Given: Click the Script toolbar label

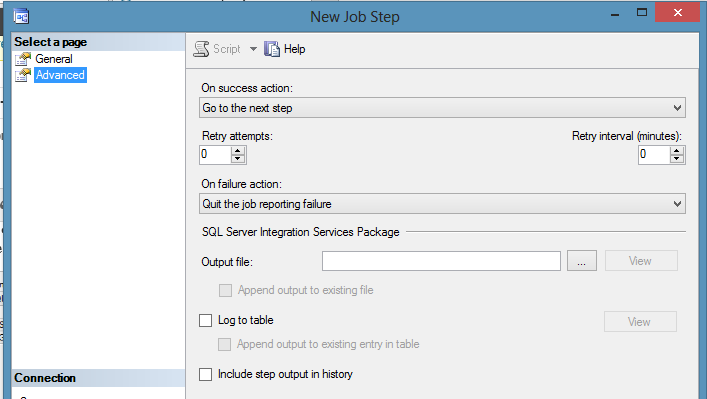Looking at the screenshot, I should [227, 49].
